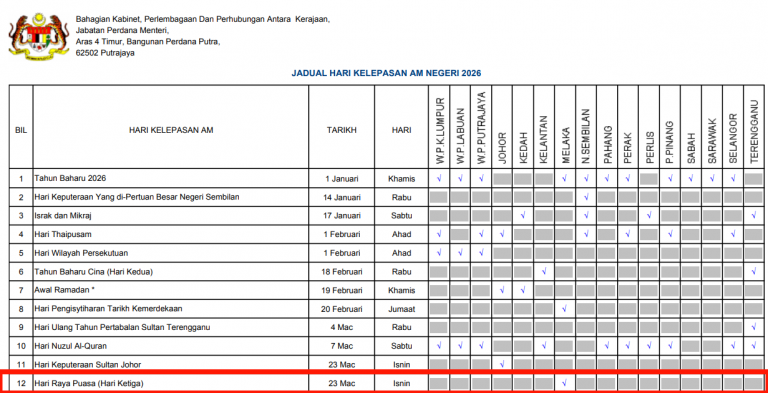Viewport: 768px width, 393px height.
Task: Click the Perlis tick in Israk dan Mikraj row
Action: click(649, 216)
